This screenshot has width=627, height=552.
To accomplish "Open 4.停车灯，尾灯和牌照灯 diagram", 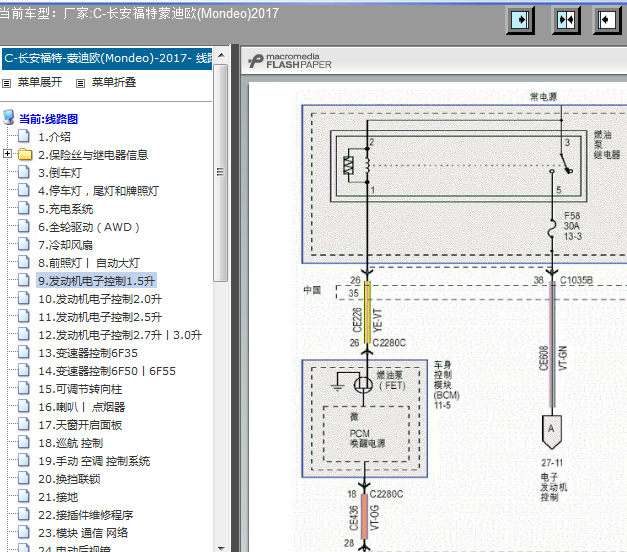I will tap(98, 191).
